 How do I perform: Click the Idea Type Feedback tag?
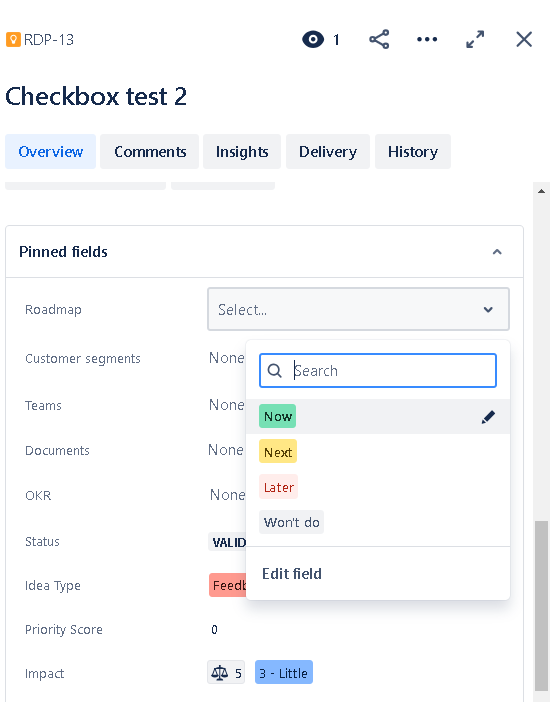click(228, 585)
